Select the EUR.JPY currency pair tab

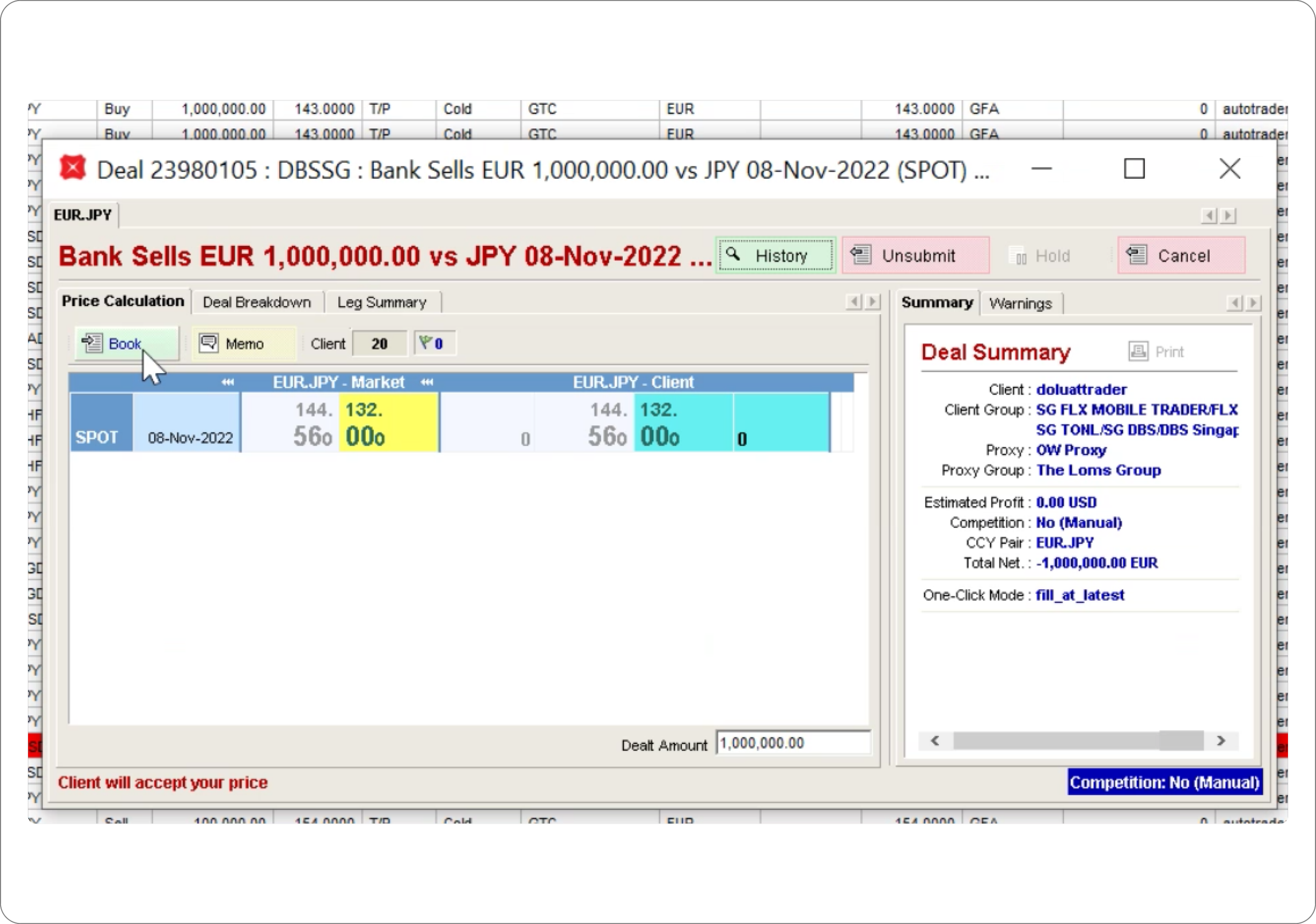(83, 215)
